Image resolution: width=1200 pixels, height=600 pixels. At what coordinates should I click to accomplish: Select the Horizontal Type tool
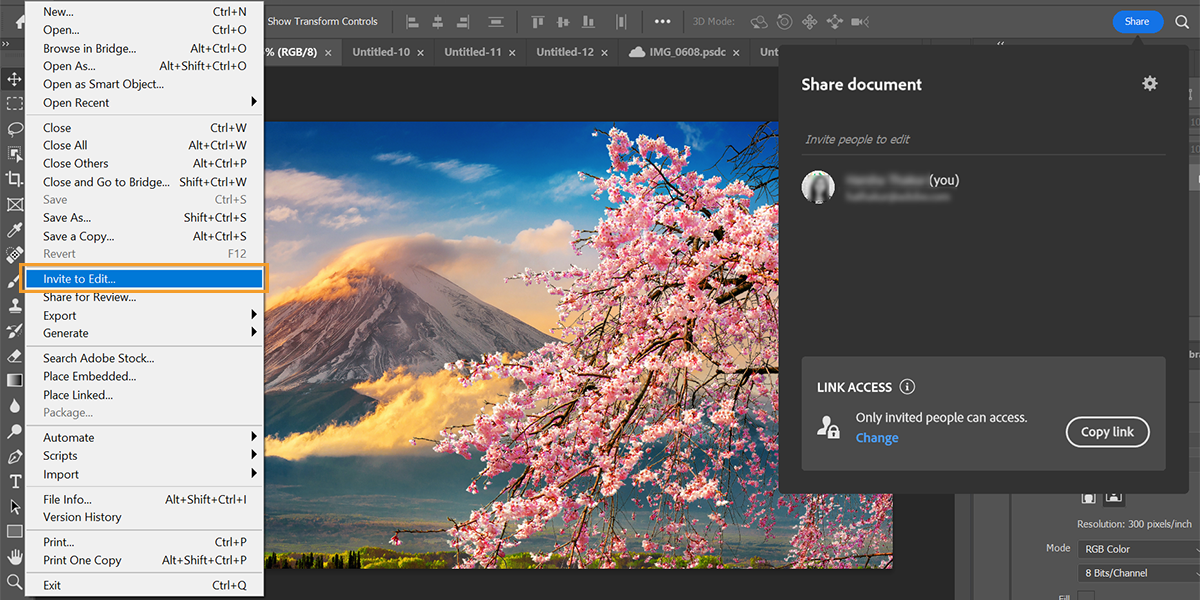click(x=14, y=481)
